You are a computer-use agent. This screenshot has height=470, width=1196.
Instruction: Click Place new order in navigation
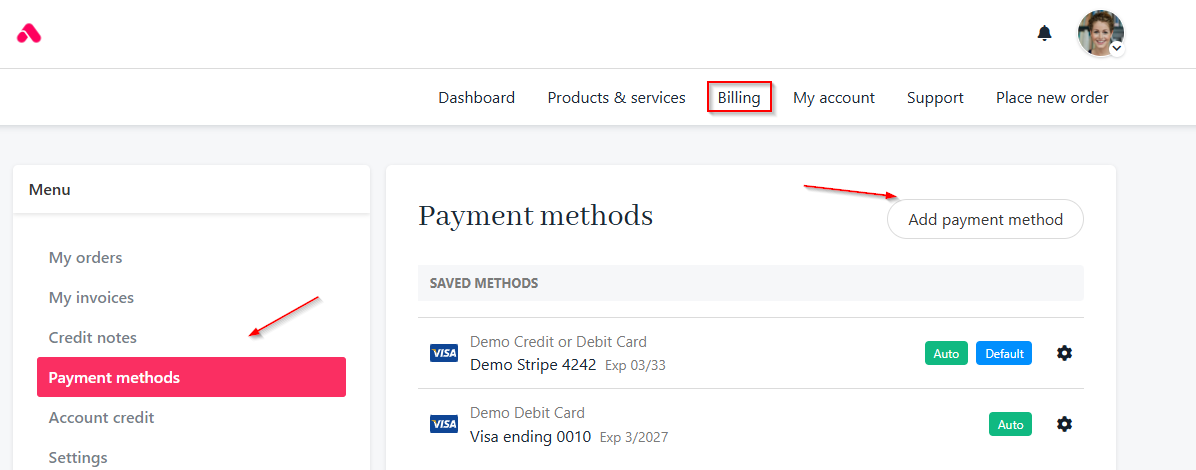click(x=1052, y=98)
